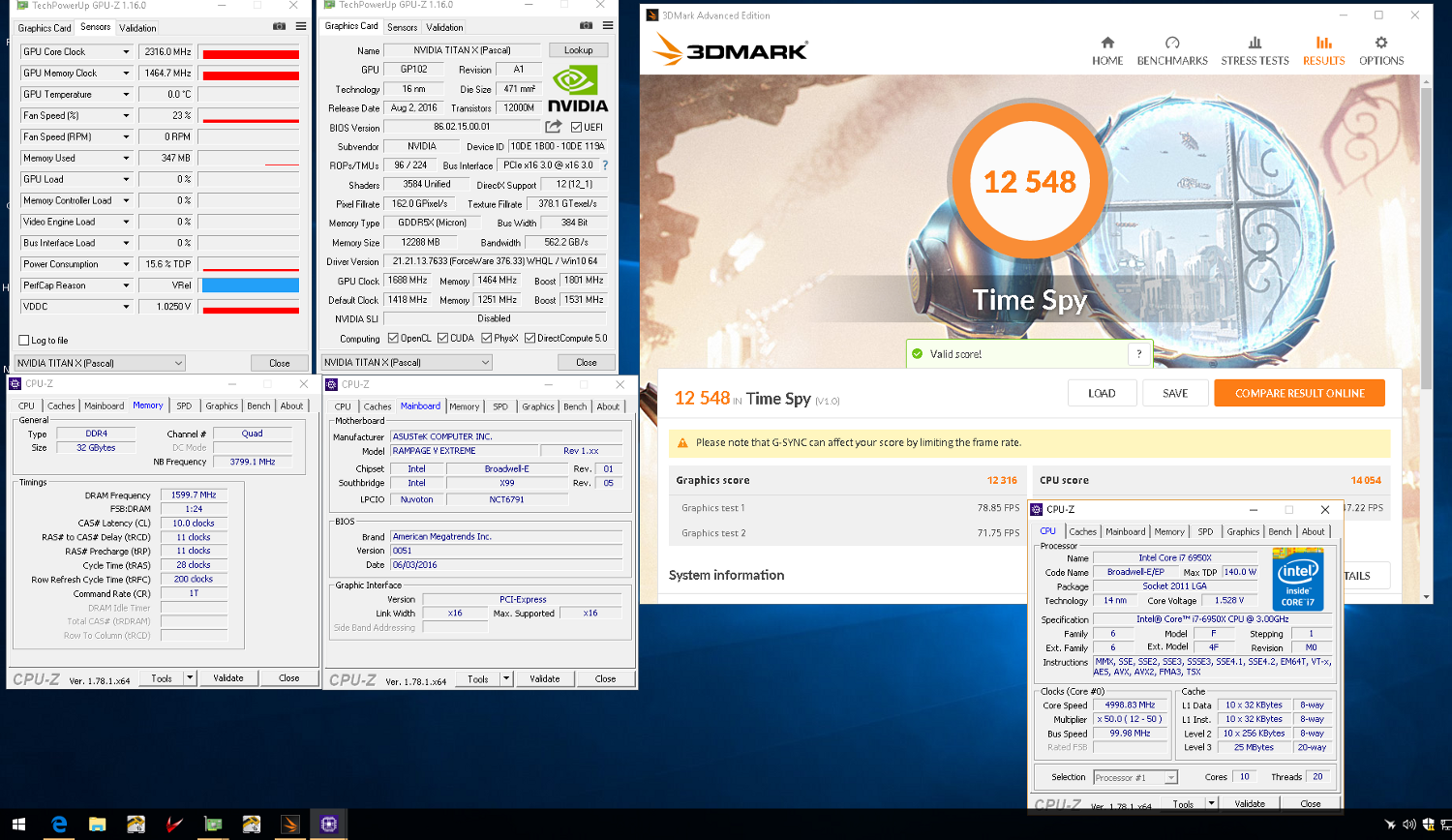Toggle the OpenCL checkbox
The image size is (1452, 840).
(393, 338)
